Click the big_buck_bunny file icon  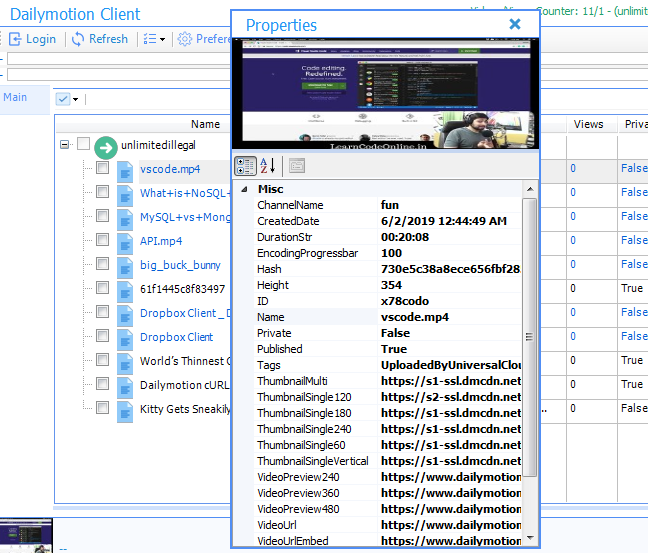pos(125,267)
